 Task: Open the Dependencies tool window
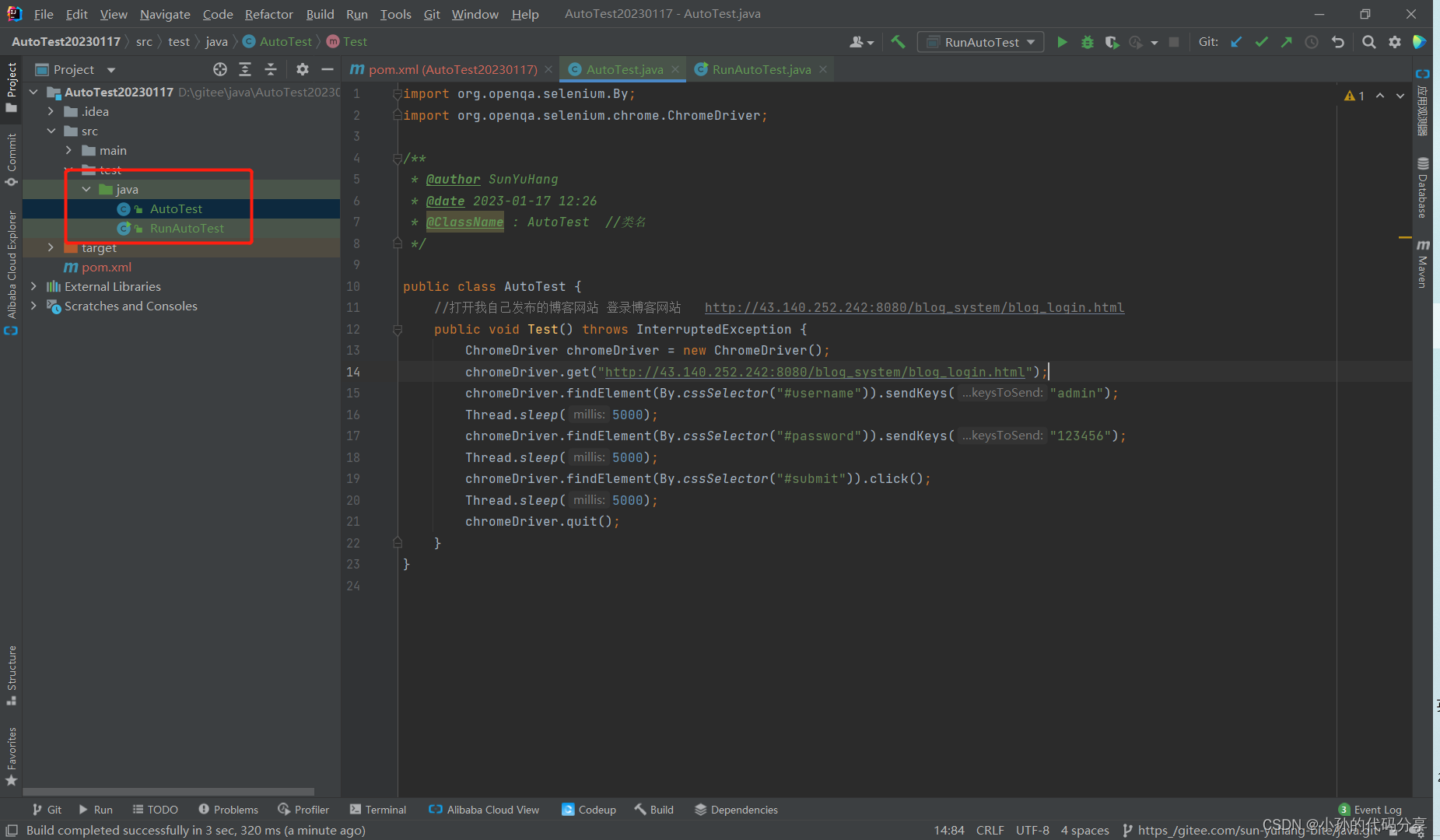(x=736, y=810)
